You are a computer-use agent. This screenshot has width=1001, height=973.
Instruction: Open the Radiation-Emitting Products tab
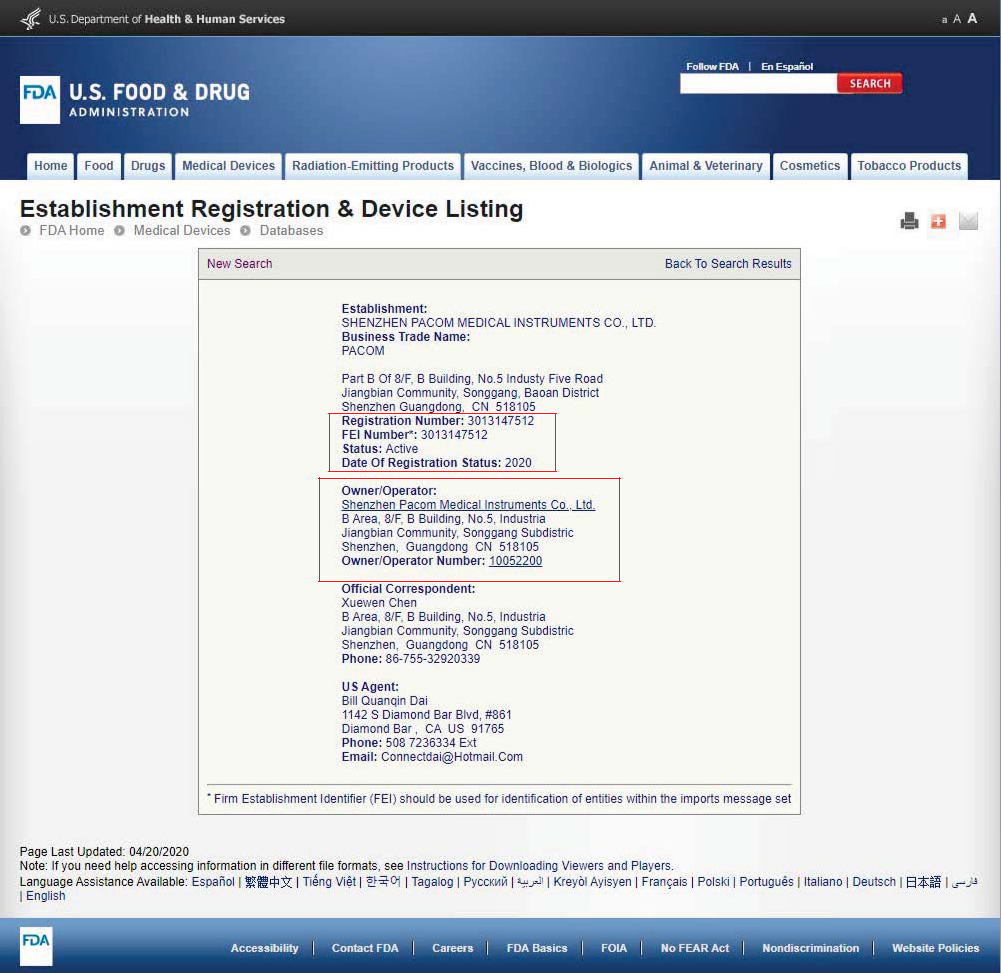coord(373,166)
